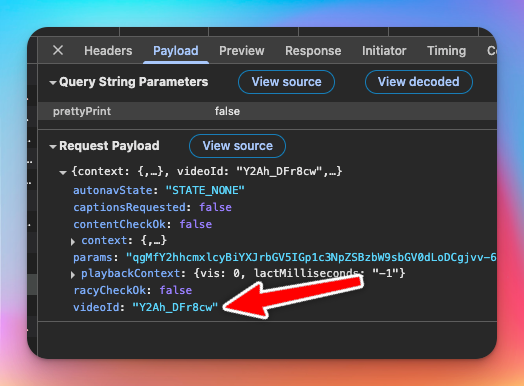The height and width of the screenshot is (386, 524).
Task: Collapse the Request Payload section
Action: (52, 146)
